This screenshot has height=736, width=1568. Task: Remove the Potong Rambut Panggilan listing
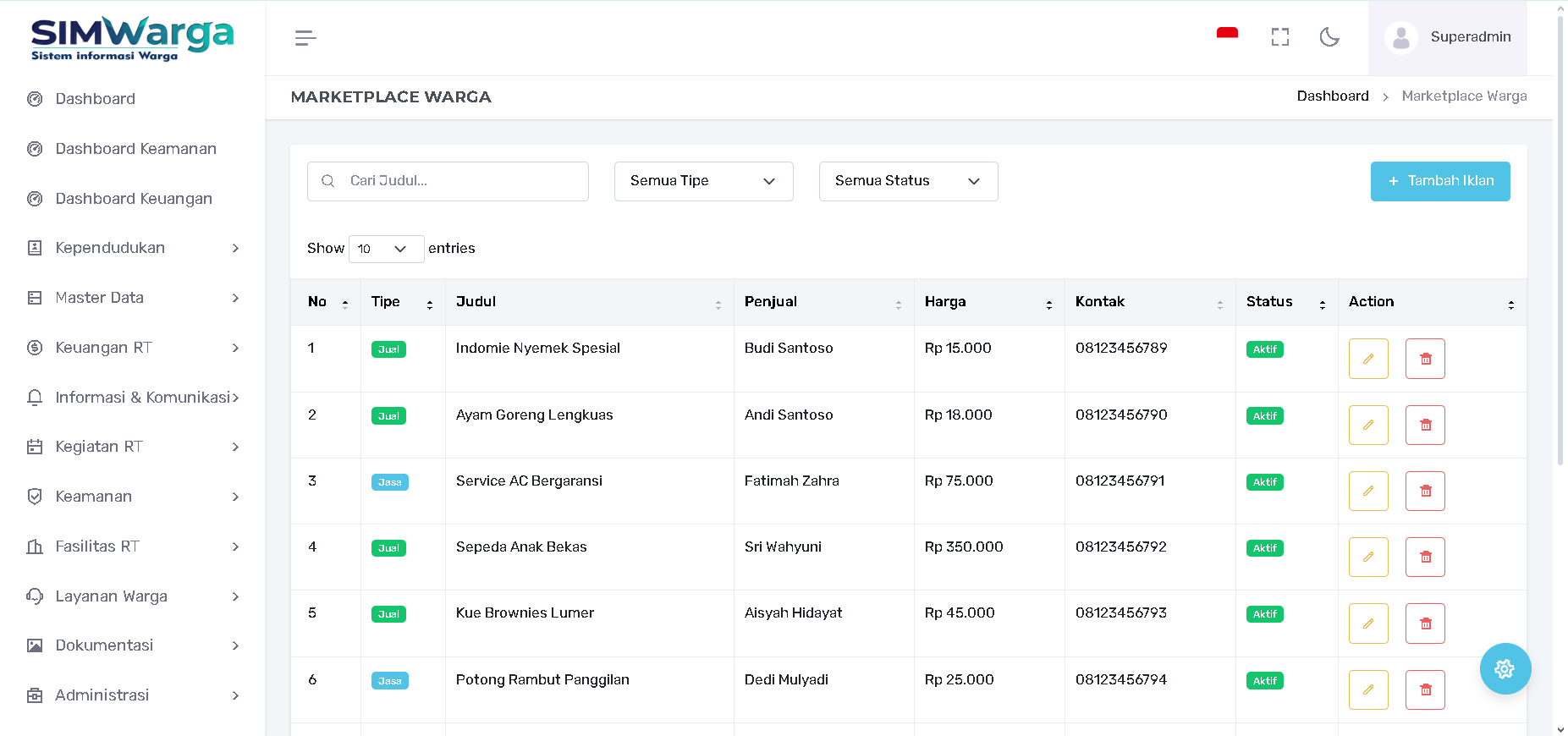1425,689
